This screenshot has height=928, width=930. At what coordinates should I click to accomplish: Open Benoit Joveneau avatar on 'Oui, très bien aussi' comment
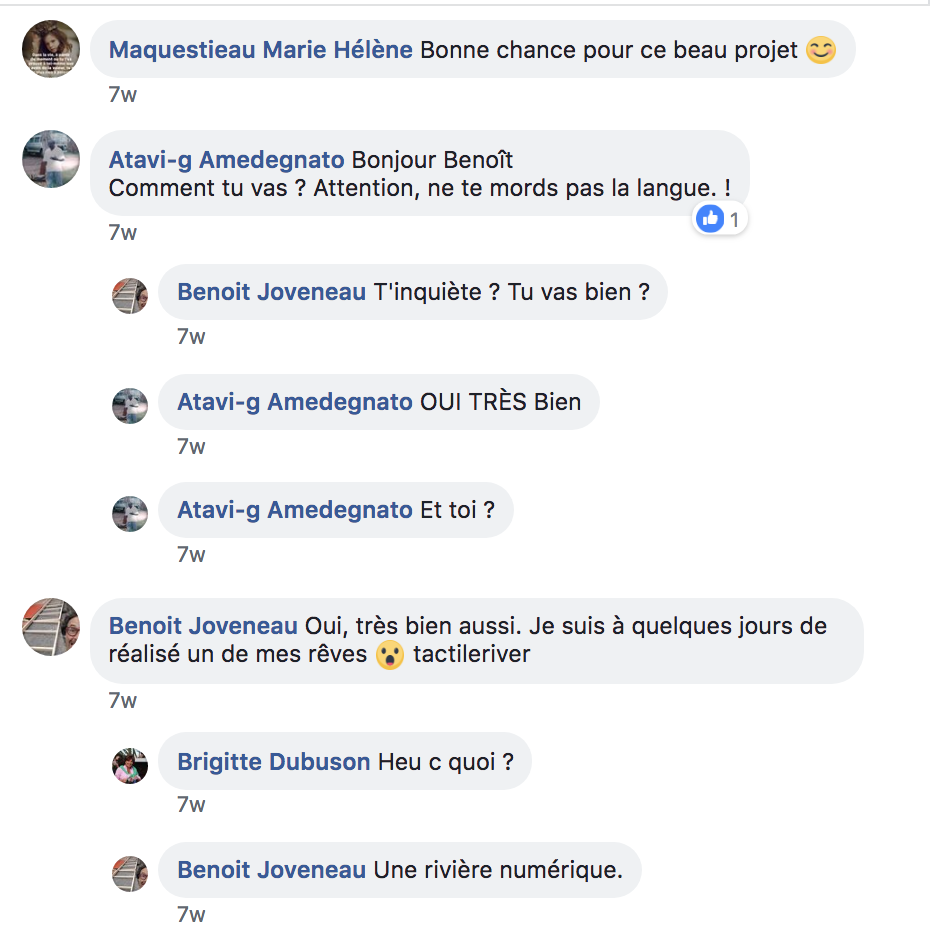51,627
